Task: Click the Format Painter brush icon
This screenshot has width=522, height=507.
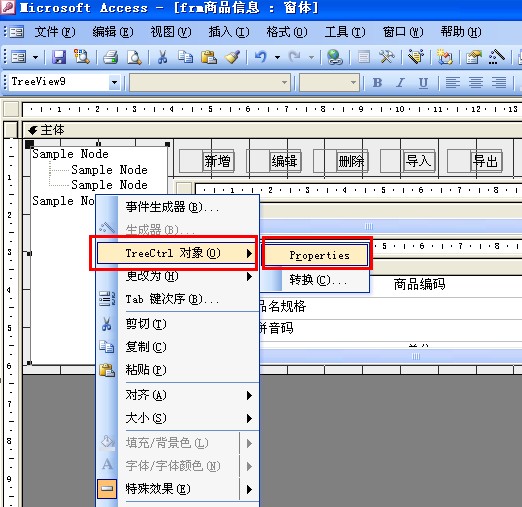Action: pyautogui.click(x=232, y=57)
